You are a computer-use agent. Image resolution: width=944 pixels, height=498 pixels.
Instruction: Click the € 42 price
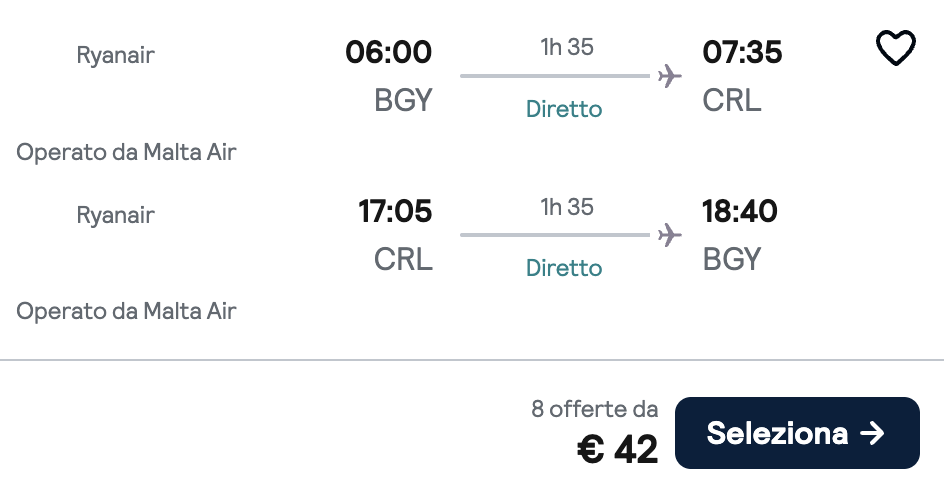tap(618, 450)
